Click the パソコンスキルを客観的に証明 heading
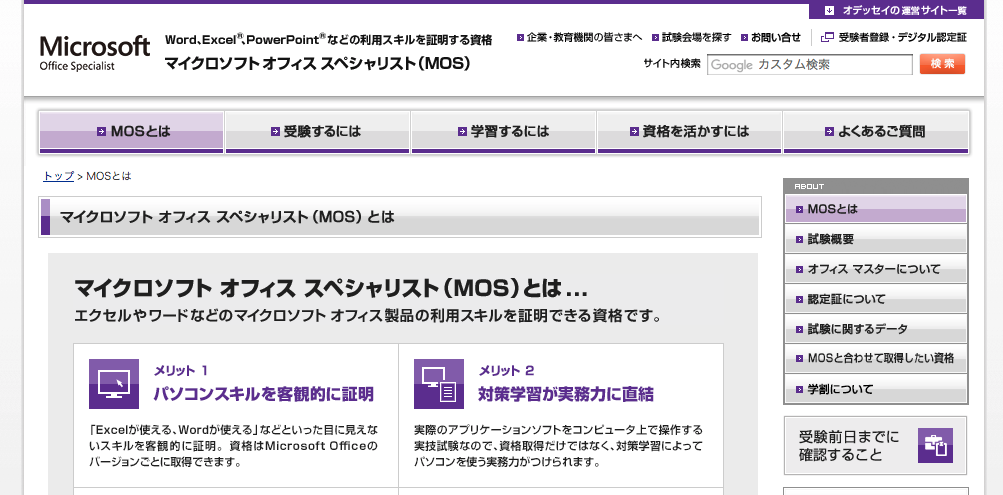 coord(264,394)
